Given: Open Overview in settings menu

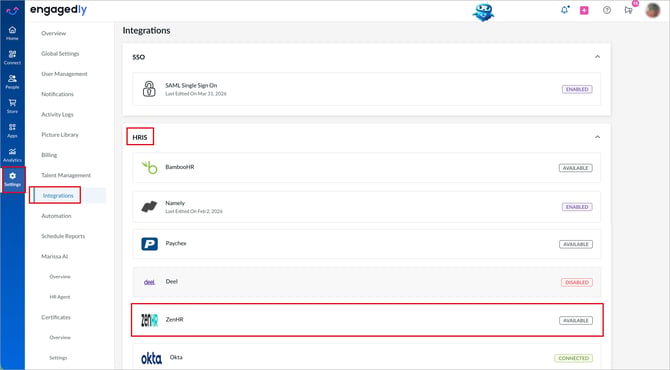Looking at the screenshot, I should [x=53, y=33].
